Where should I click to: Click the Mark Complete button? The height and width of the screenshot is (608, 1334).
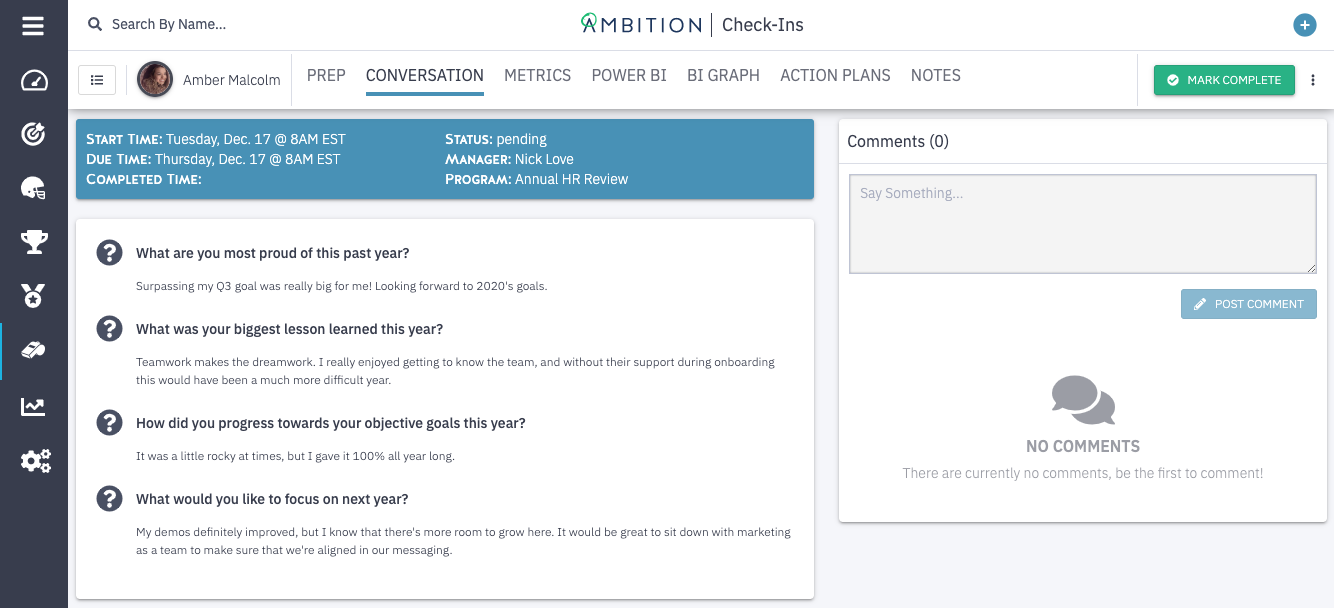click(x=1224, y=80)
